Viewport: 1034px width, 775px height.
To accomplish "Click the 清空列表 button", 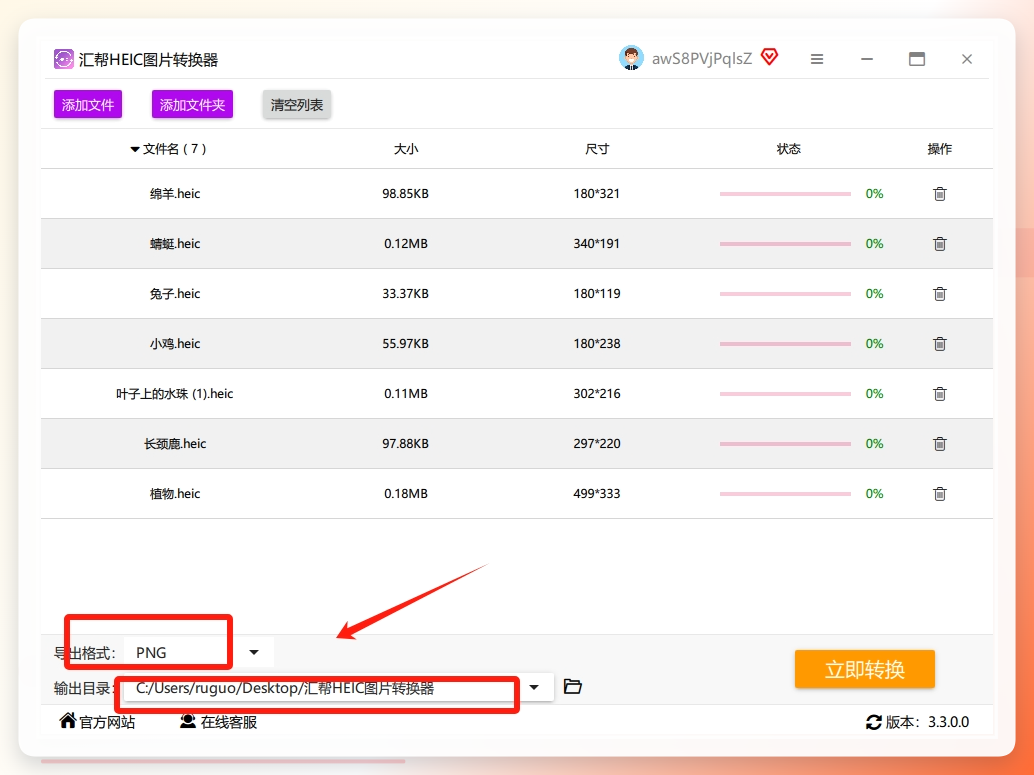I will [x=297, y=105].
